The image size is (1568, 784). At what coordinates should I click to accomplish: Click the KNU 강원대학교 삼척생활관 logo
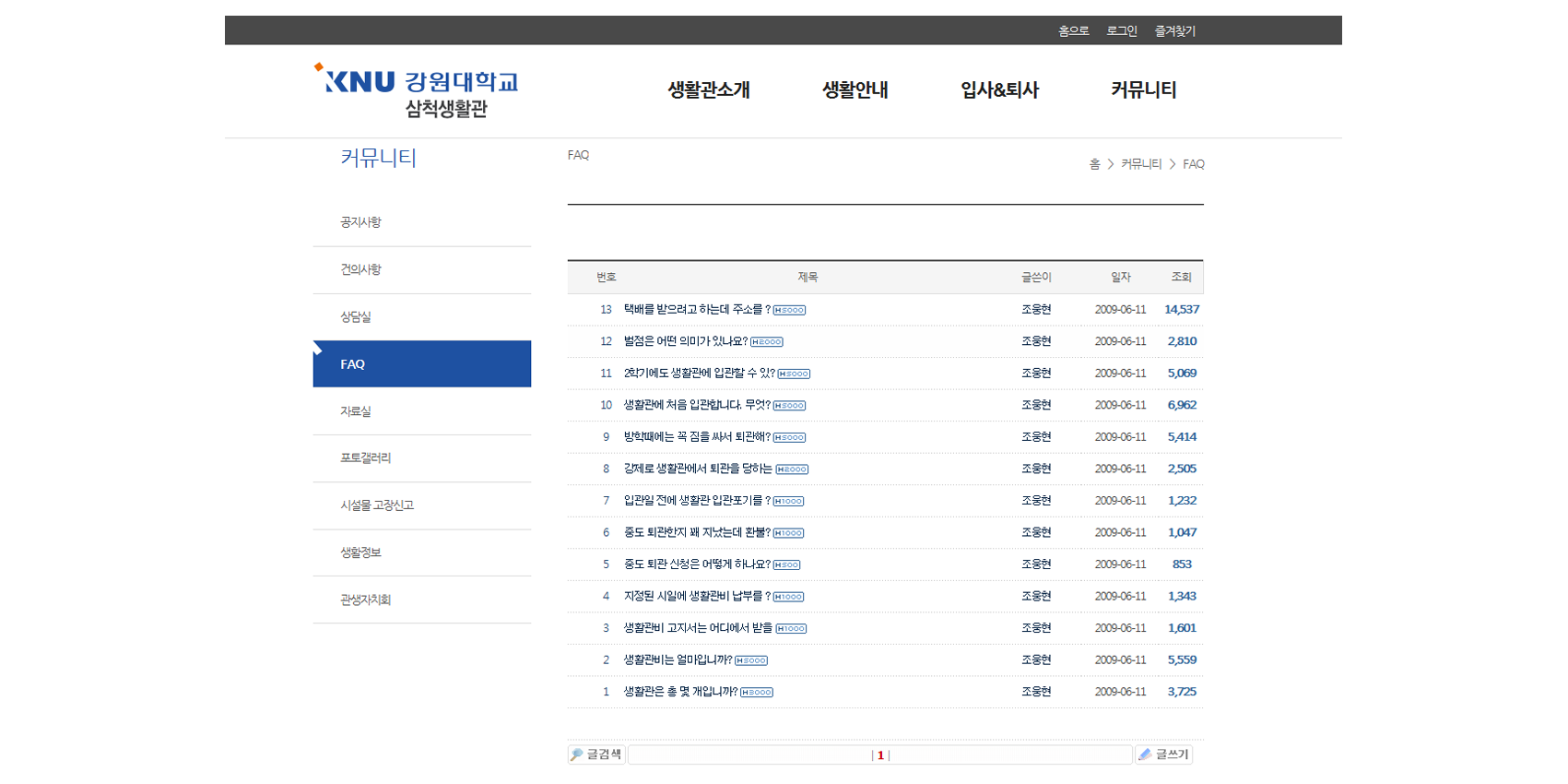pyautogui.click(x=416, y=90)
